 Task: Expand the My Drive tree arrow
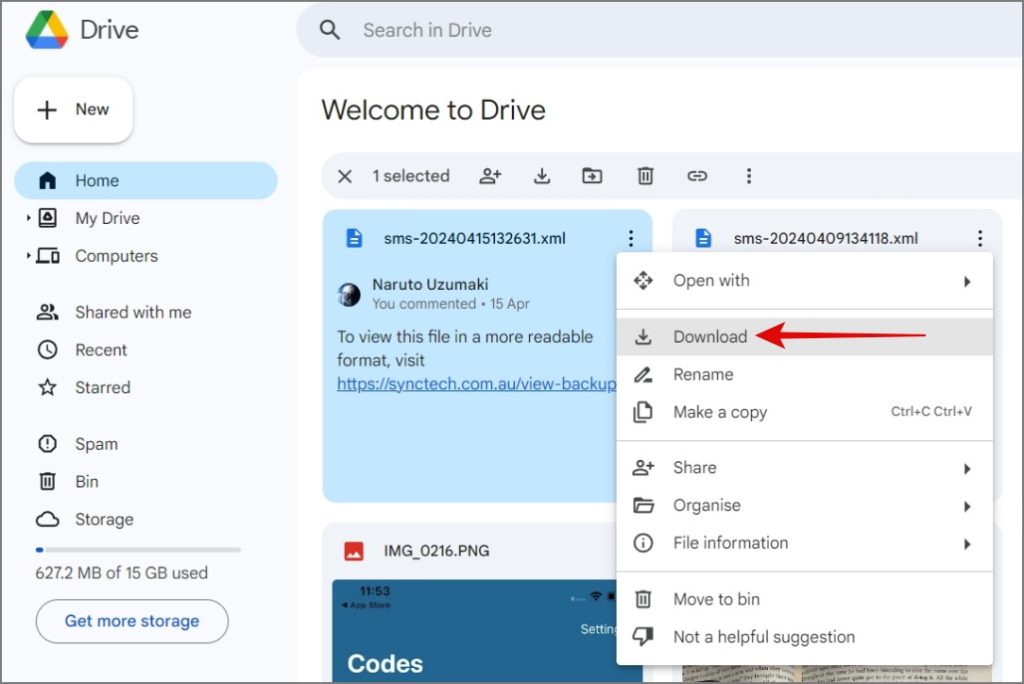pos(28,218)
